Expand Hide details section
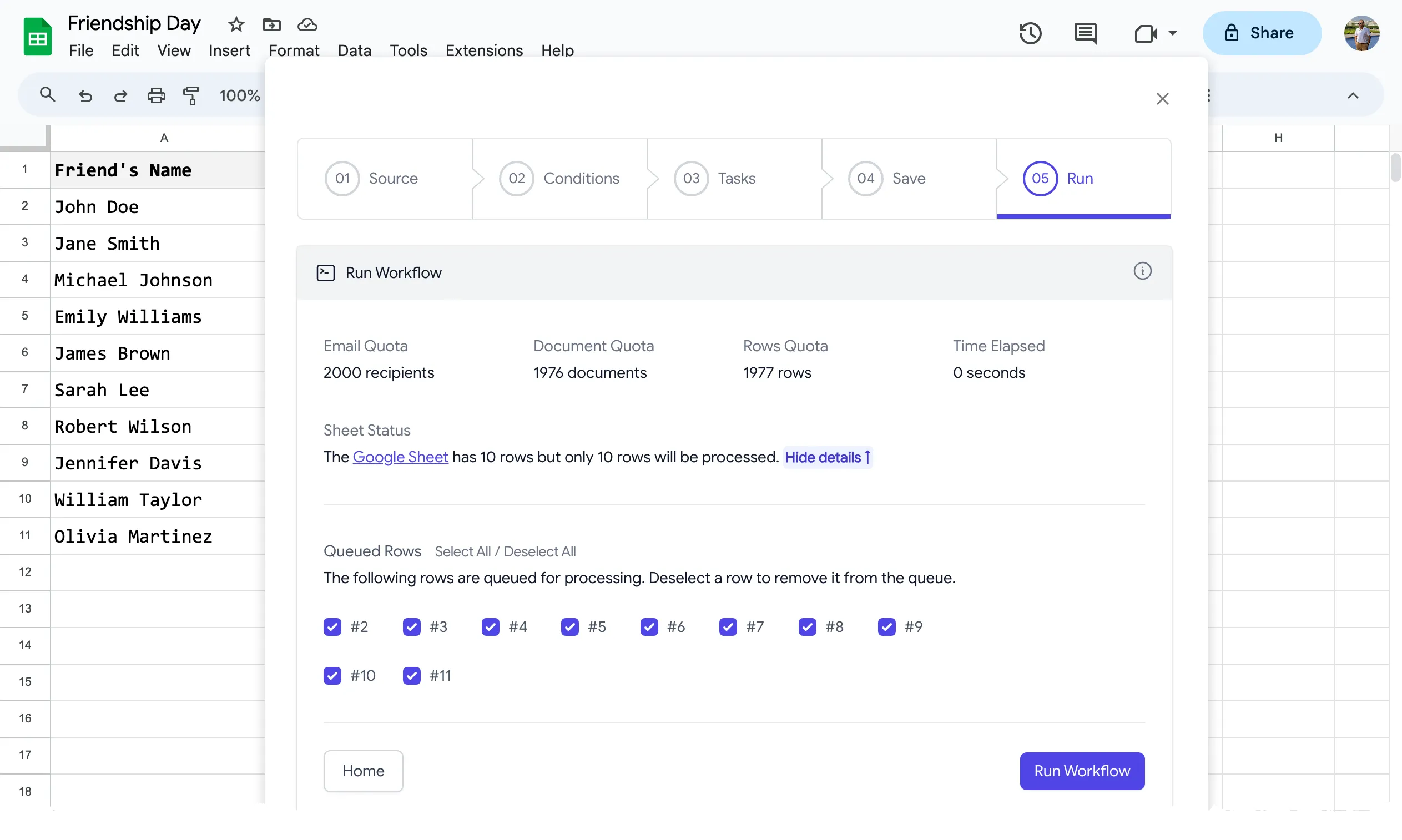The image size is (1402, 840). [x=828, y=457]
